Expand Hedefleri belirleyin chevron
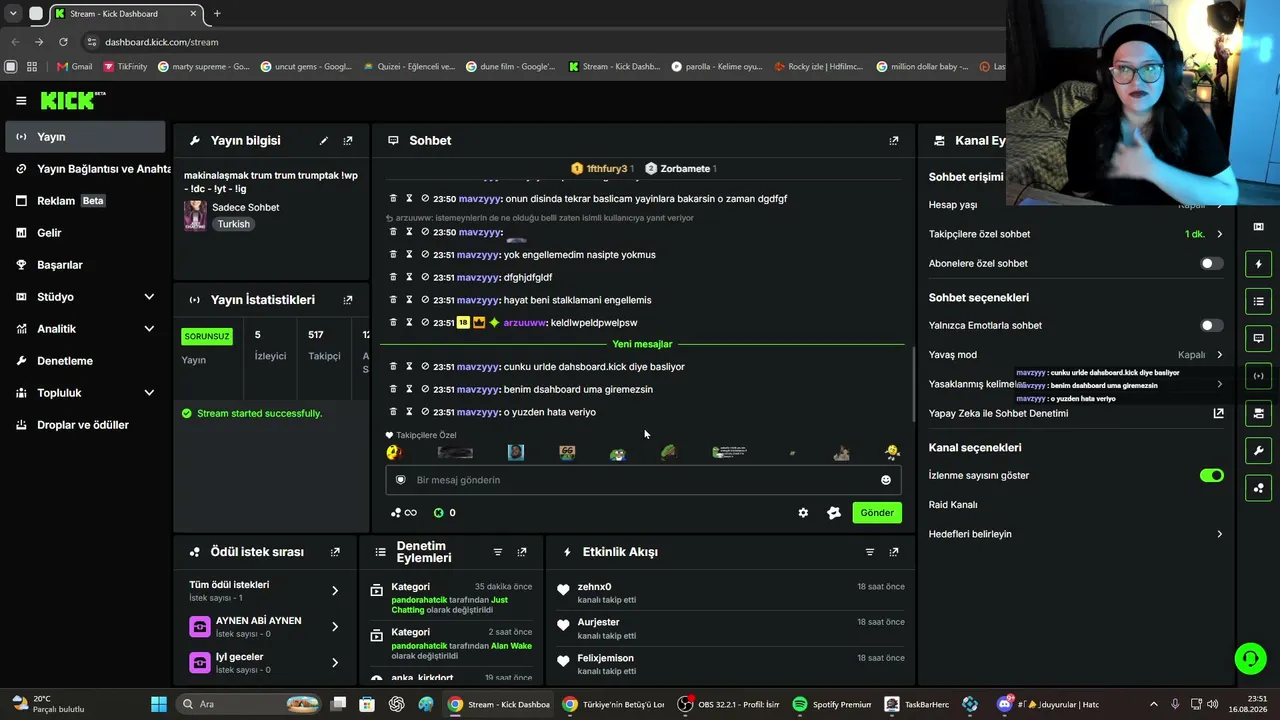 pos(1219,534)
